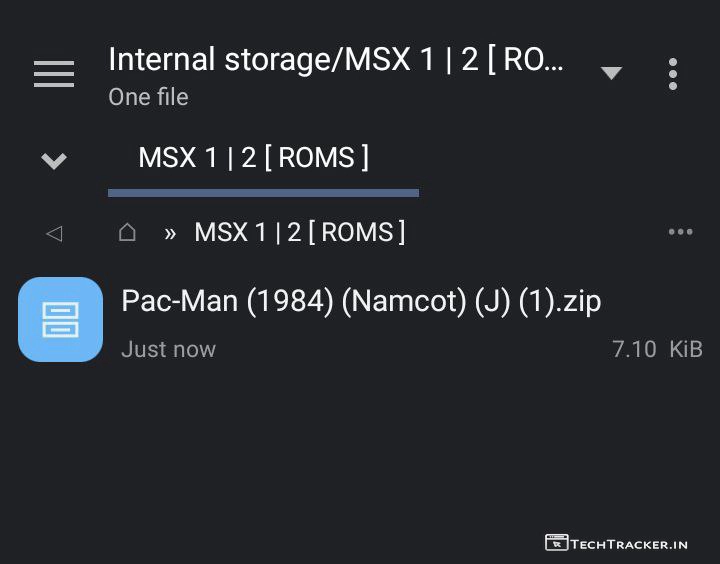Image resolution: width=720 pixels, height=564 pixels.
Task: Open the Internal storage/MSX path title
Action: [336, 60]
